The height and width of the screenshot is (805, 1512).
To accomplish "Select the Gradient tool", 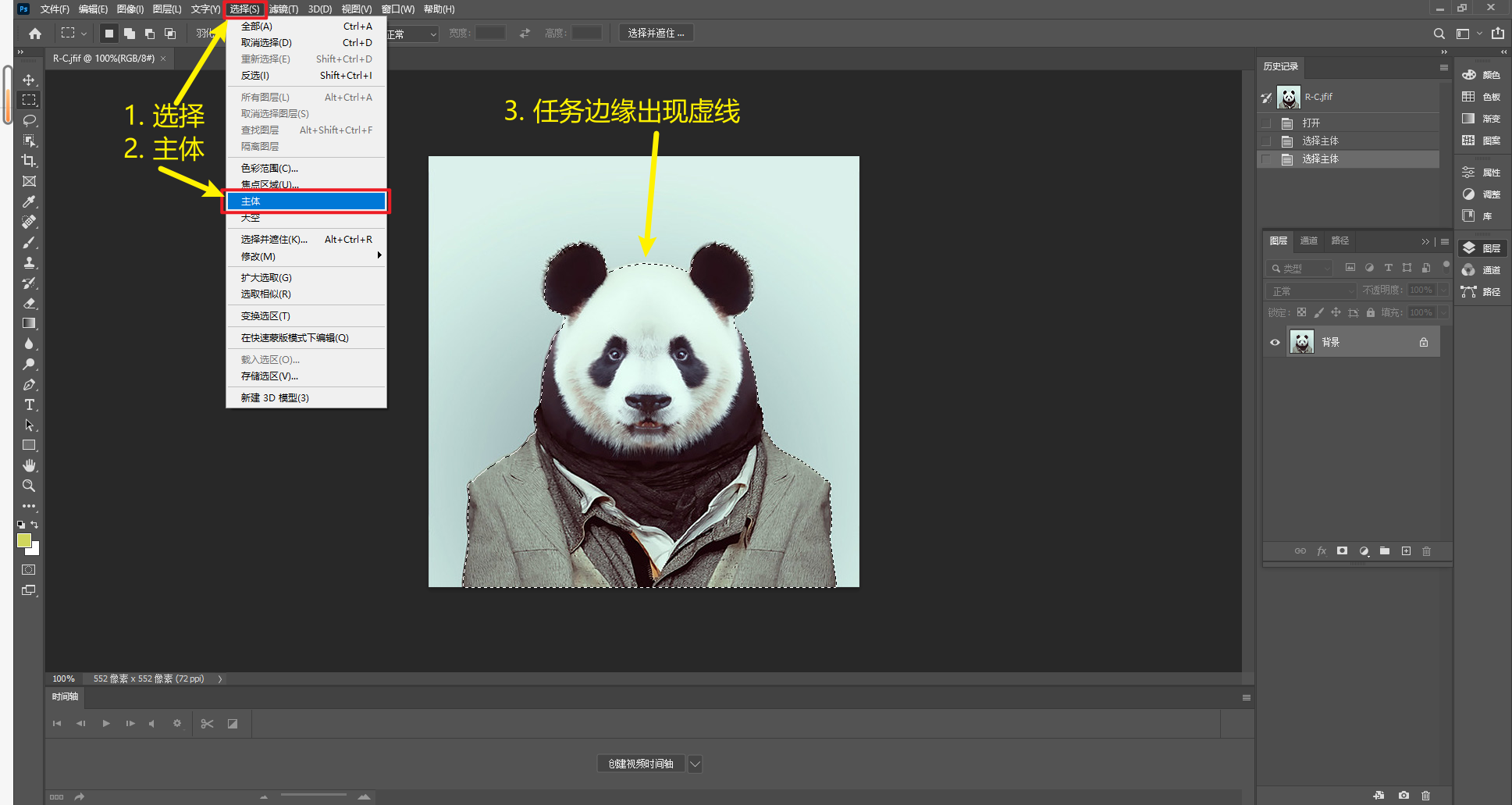I will tap(29, 323).
